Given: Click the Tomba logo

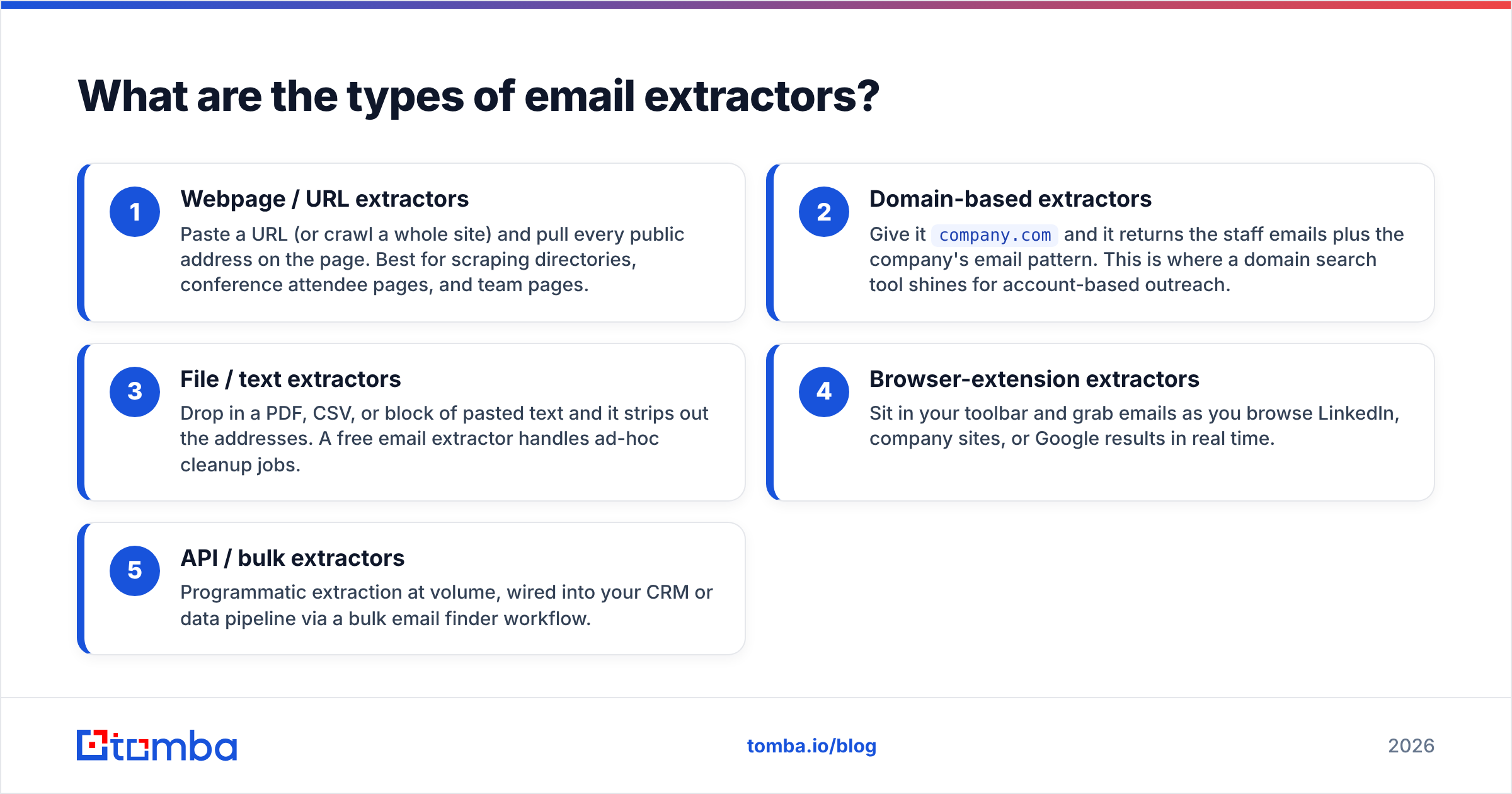Looking at the screenshot, I should 157,745.
